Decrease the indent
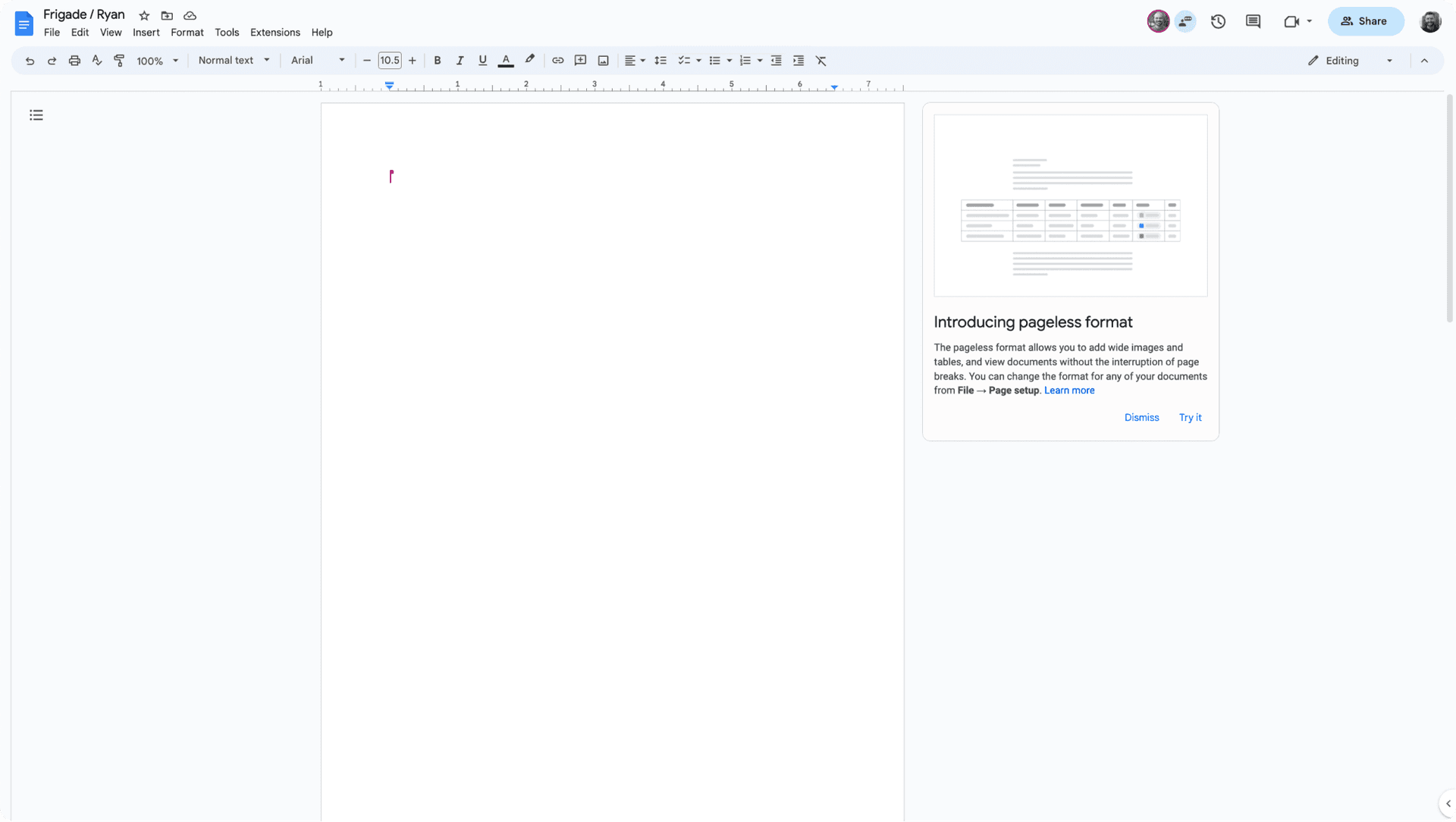Viewport: 1456px width, 822px height. tap(776, 61)
